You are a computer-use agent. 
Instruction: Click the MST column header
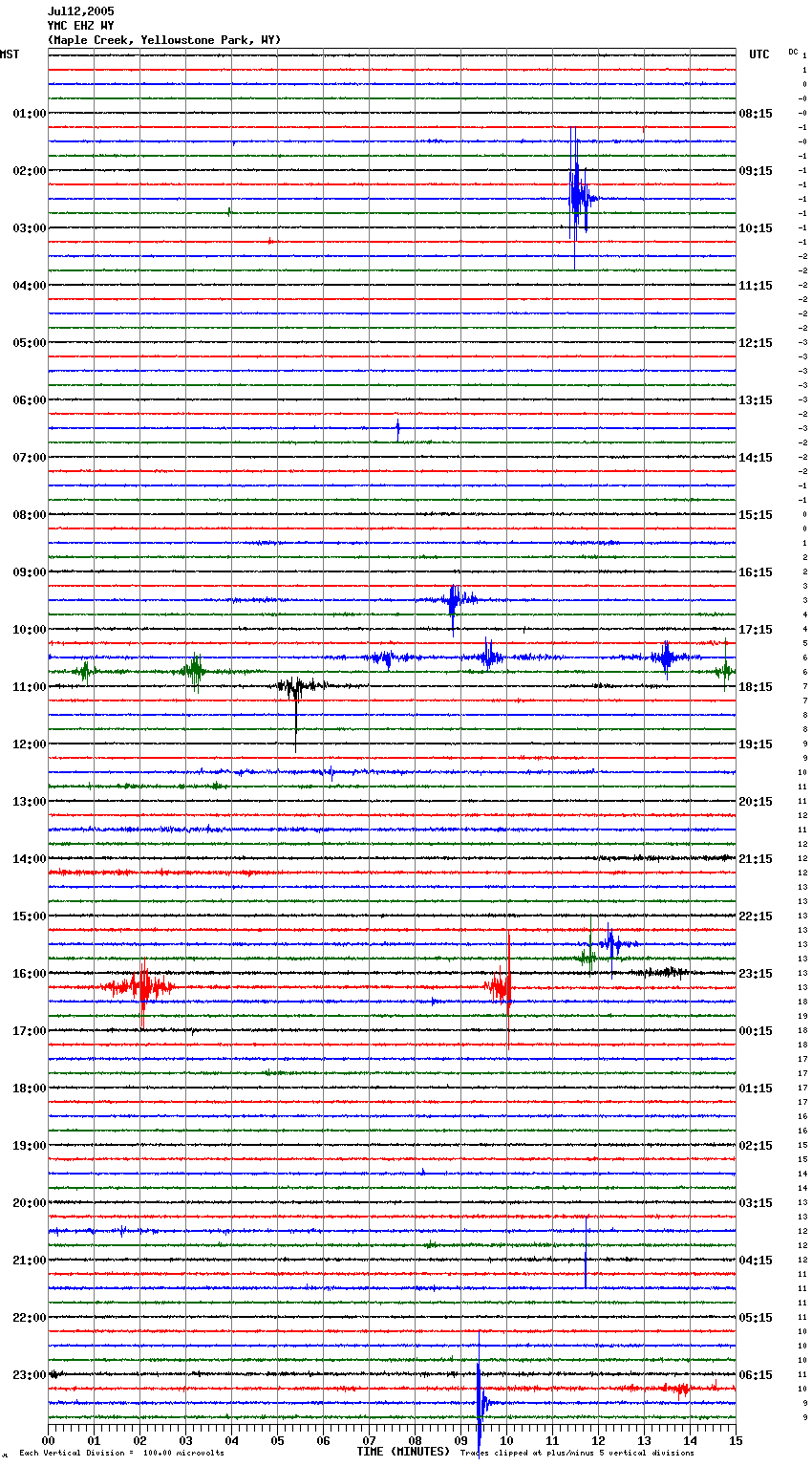coord(10,54)
